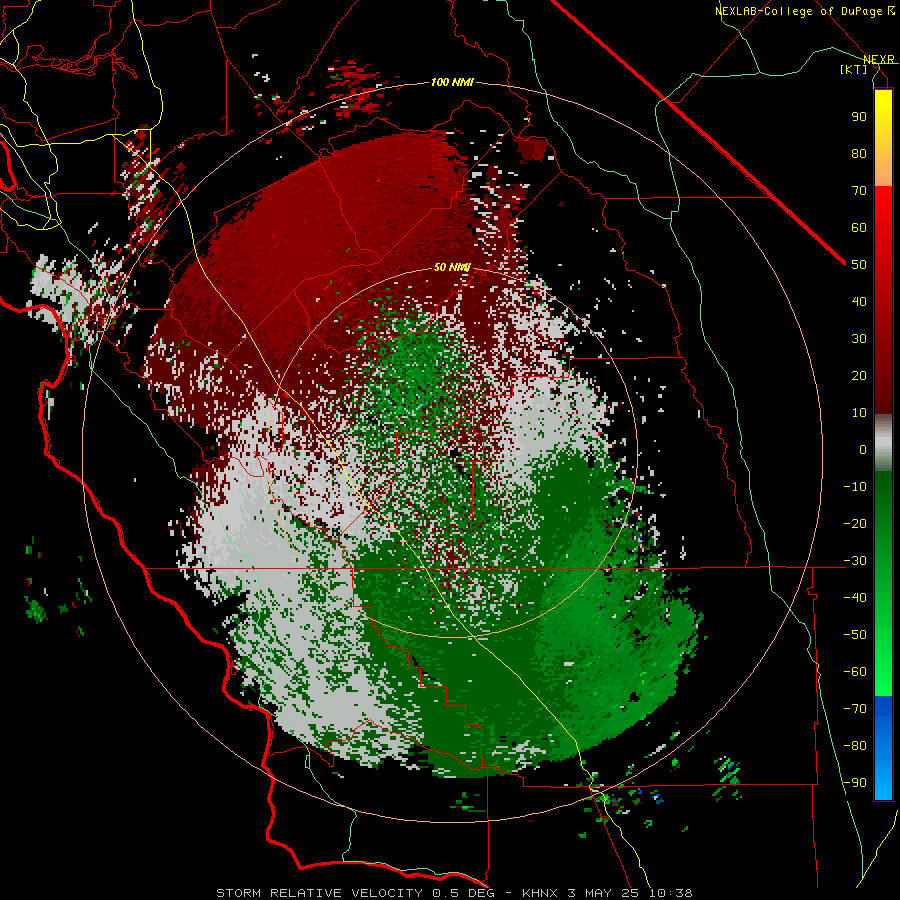This screenshot has height=900, width=900.
Task: Click the -30 value on the velocity scale
Action: click(855, 561)
